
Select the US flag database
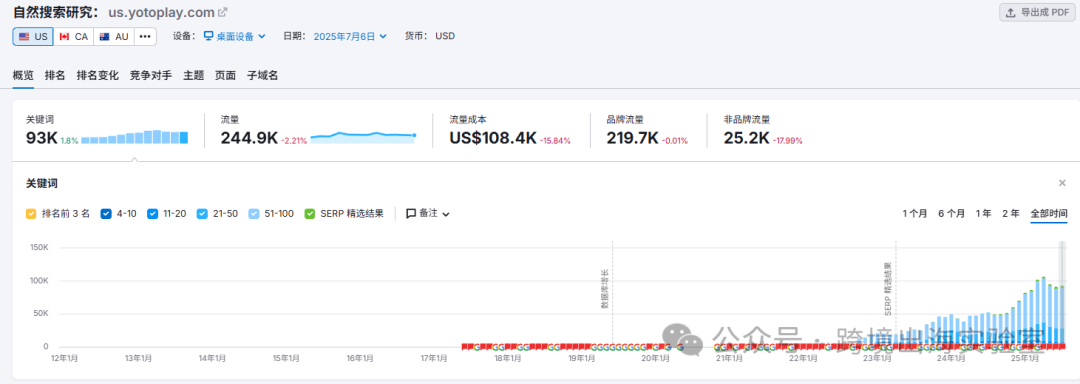coord(33,36)
